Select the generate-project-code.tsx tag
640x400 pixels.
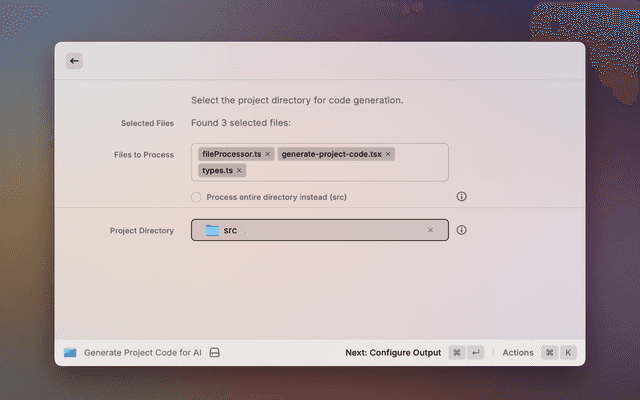point(330,154)
